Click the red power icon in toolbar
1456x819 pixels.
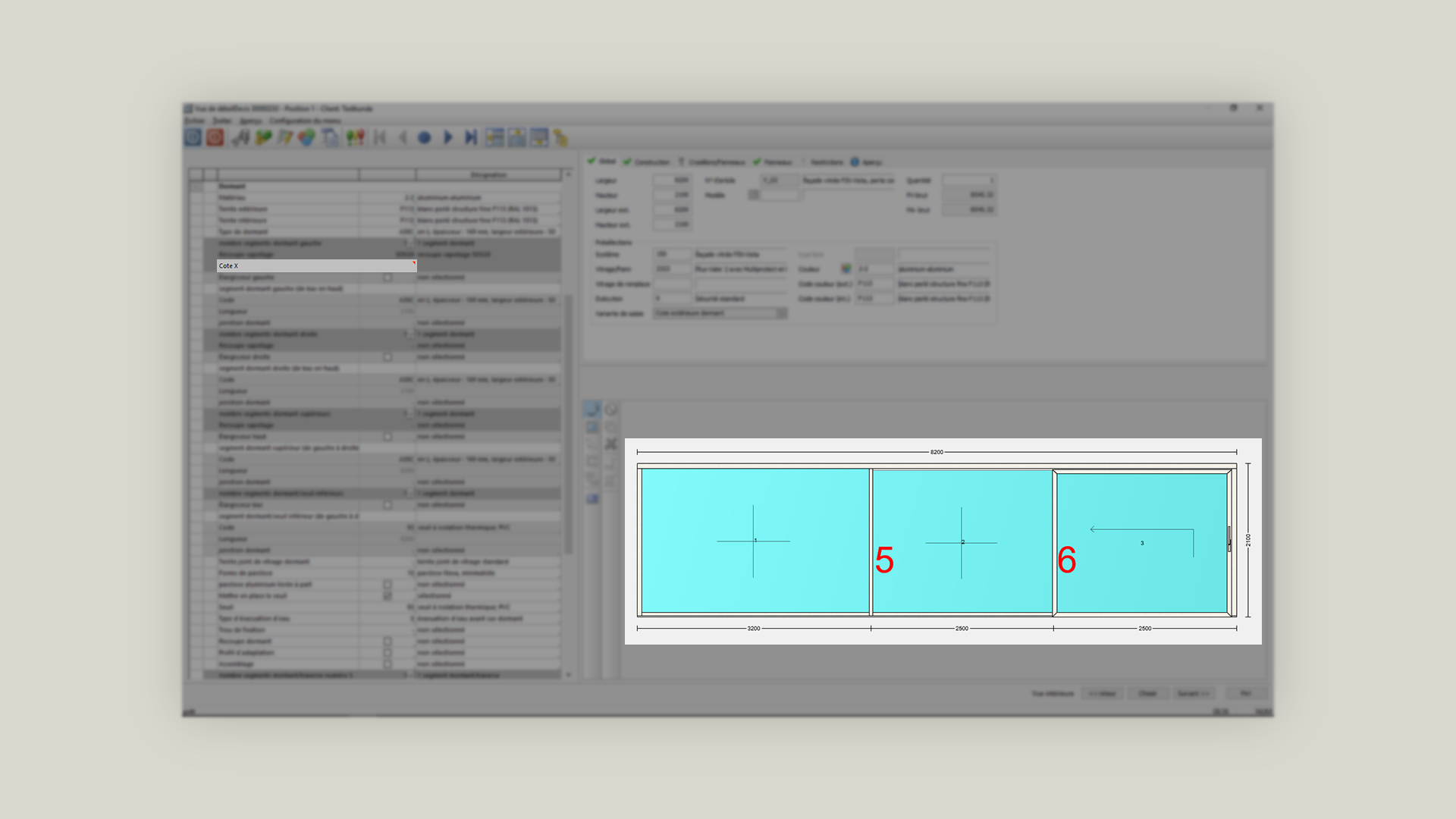click(215, 137)
